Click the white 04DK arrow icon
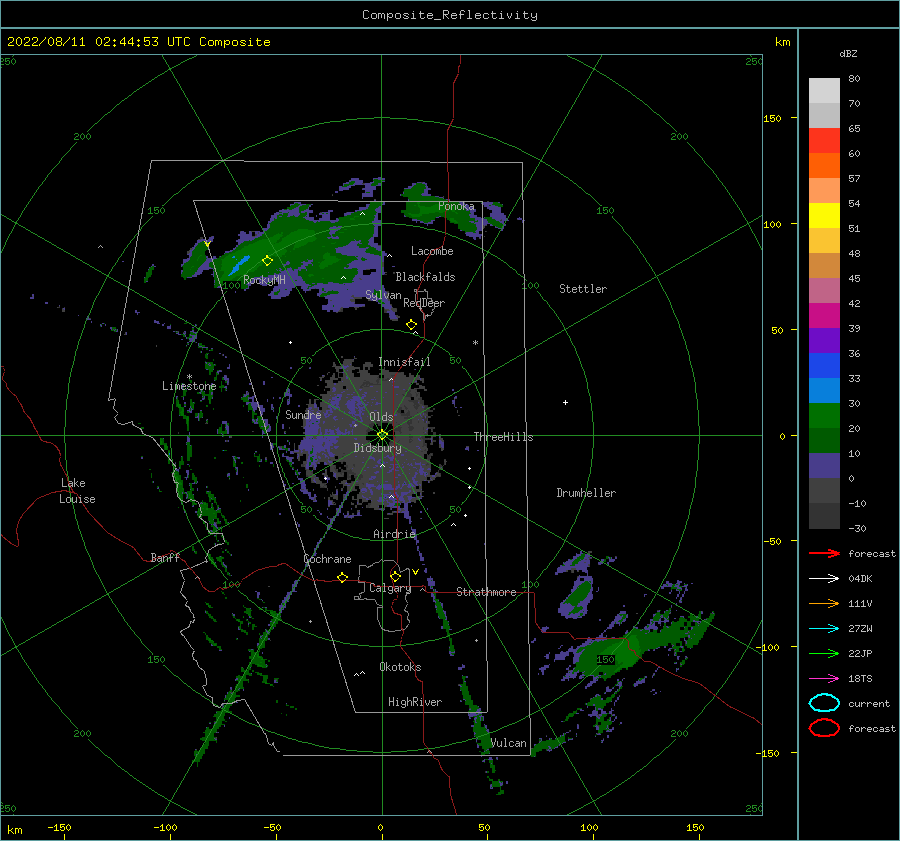 point(824,579)
